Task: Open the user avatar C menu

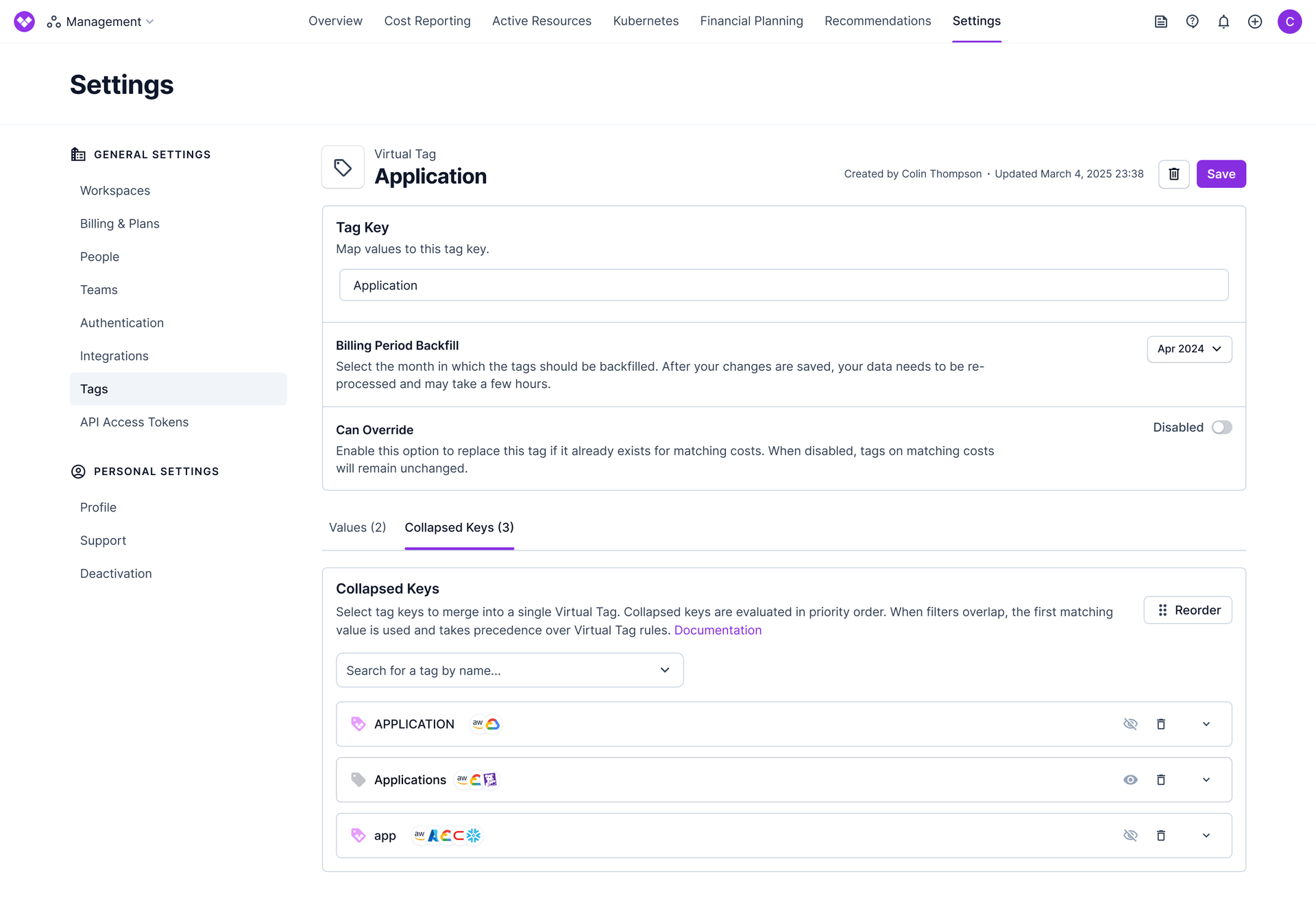Action: click(1289, 22)
